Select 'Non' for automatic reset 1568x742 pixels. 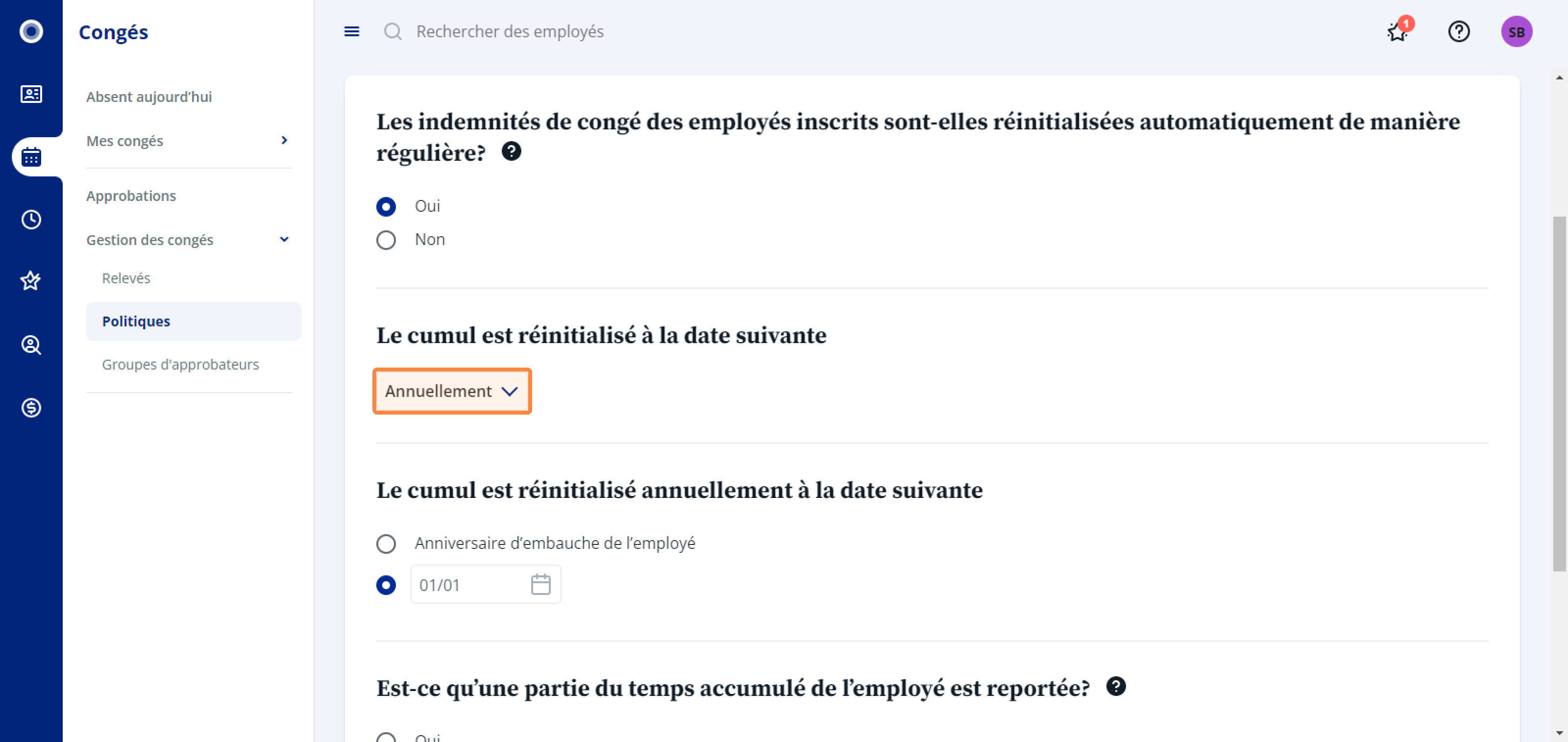(386, 240)
